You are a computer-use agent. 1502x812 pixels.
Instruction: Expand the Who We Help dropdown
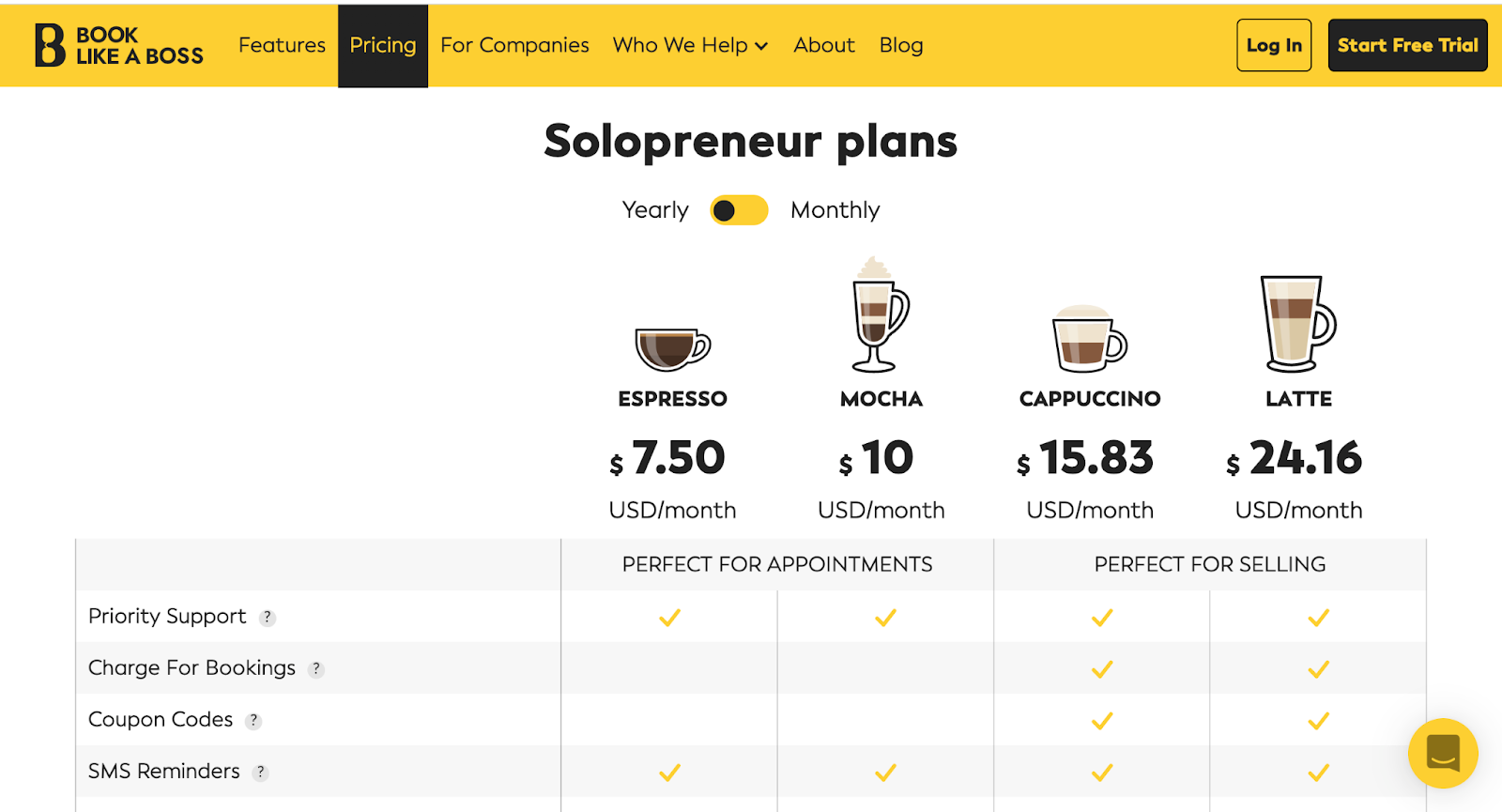click(x=690, y=45)
